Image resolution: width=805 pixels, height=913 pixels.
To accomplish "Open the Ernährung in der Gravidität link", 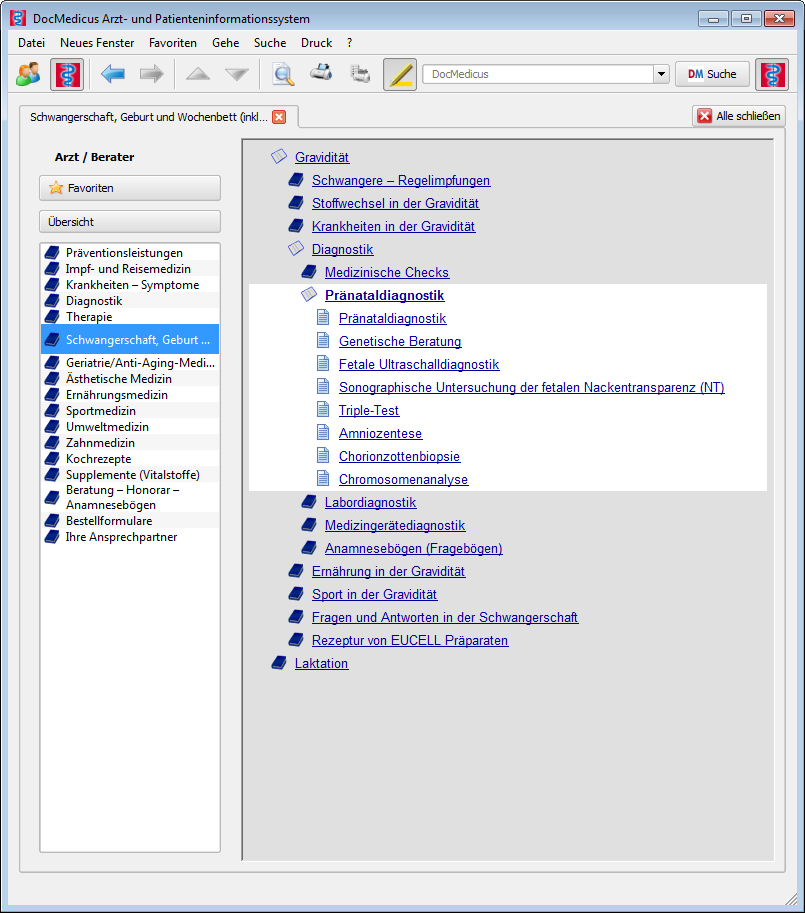I will (x=388, y=571).
